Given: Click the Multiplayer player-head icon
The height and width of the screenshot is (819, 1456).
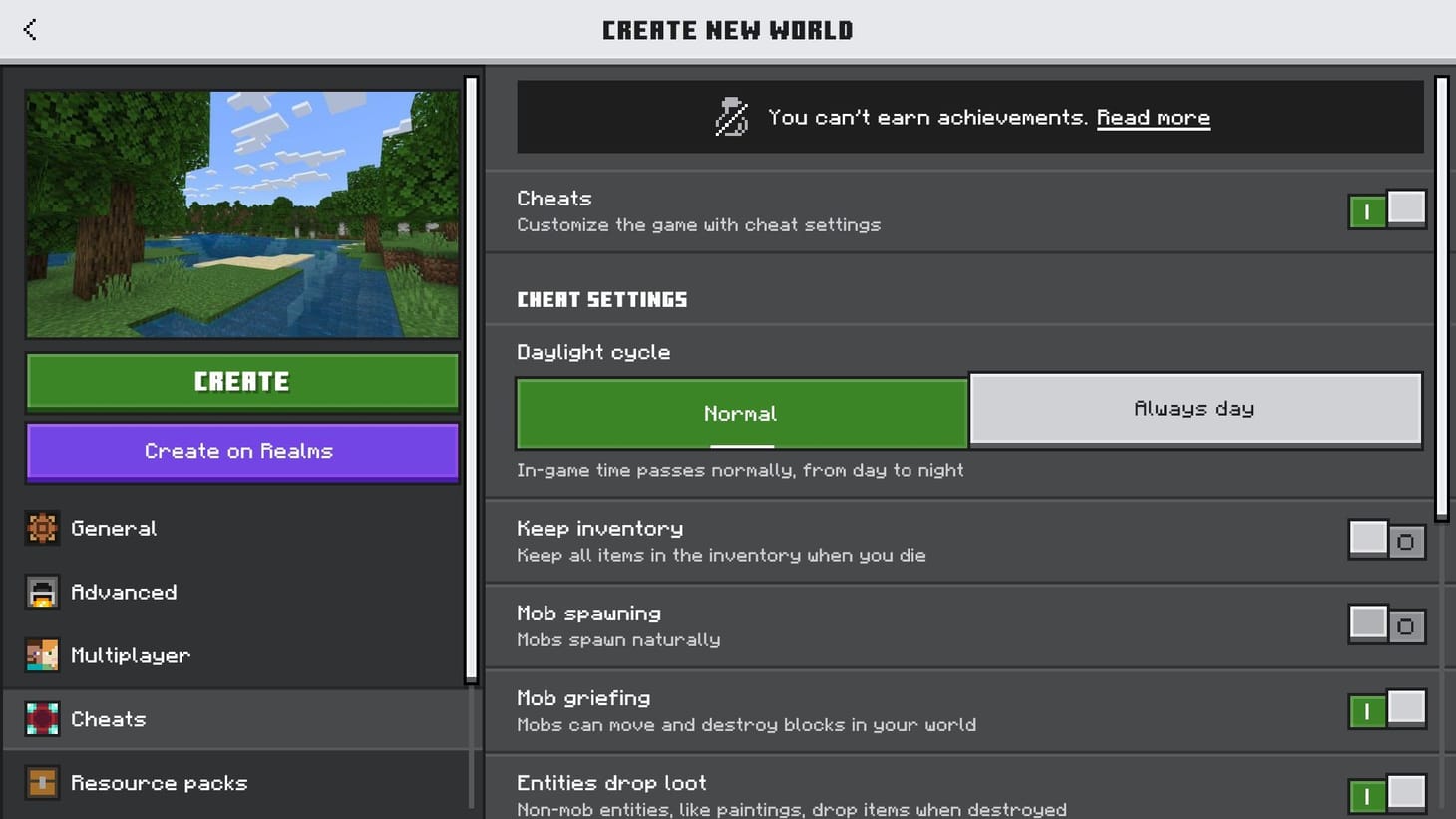Looking at the screenshot, I should (42, 655).
